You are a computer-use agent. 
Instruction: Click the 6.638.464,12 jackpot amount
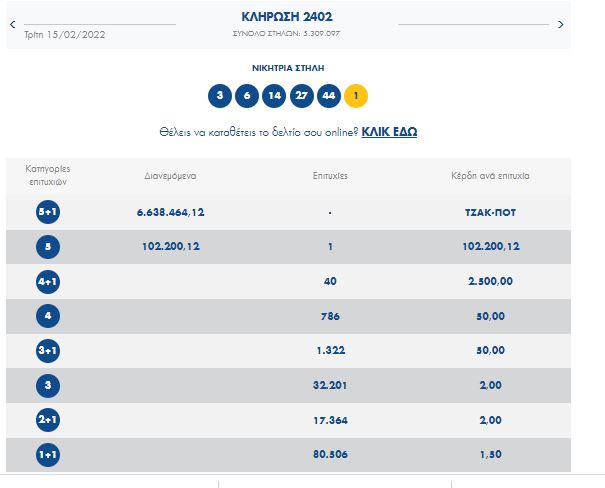click(170, 213)
